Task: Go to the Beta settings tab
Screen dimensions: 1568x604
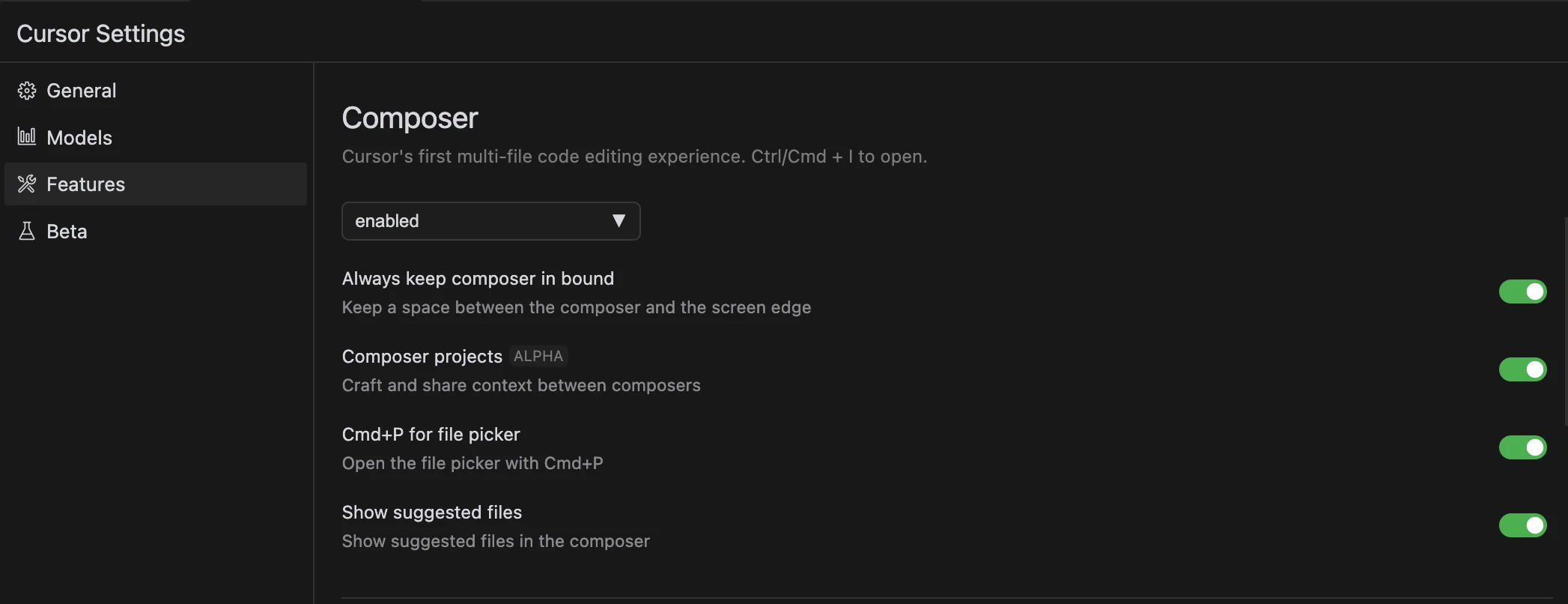Action: (x=67, y=232)
